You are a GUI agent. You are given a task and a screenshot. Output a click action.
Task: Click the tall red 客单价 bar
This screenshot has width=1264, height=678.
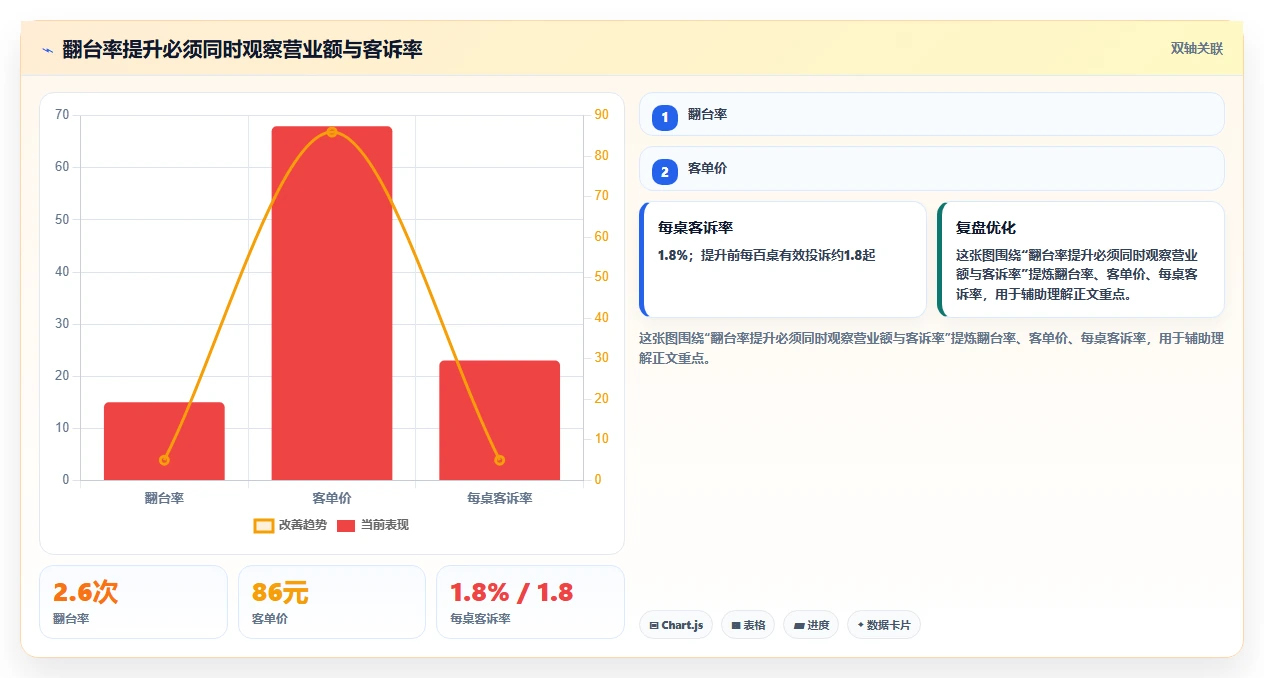pyautogui.click(x=332, y=303)
